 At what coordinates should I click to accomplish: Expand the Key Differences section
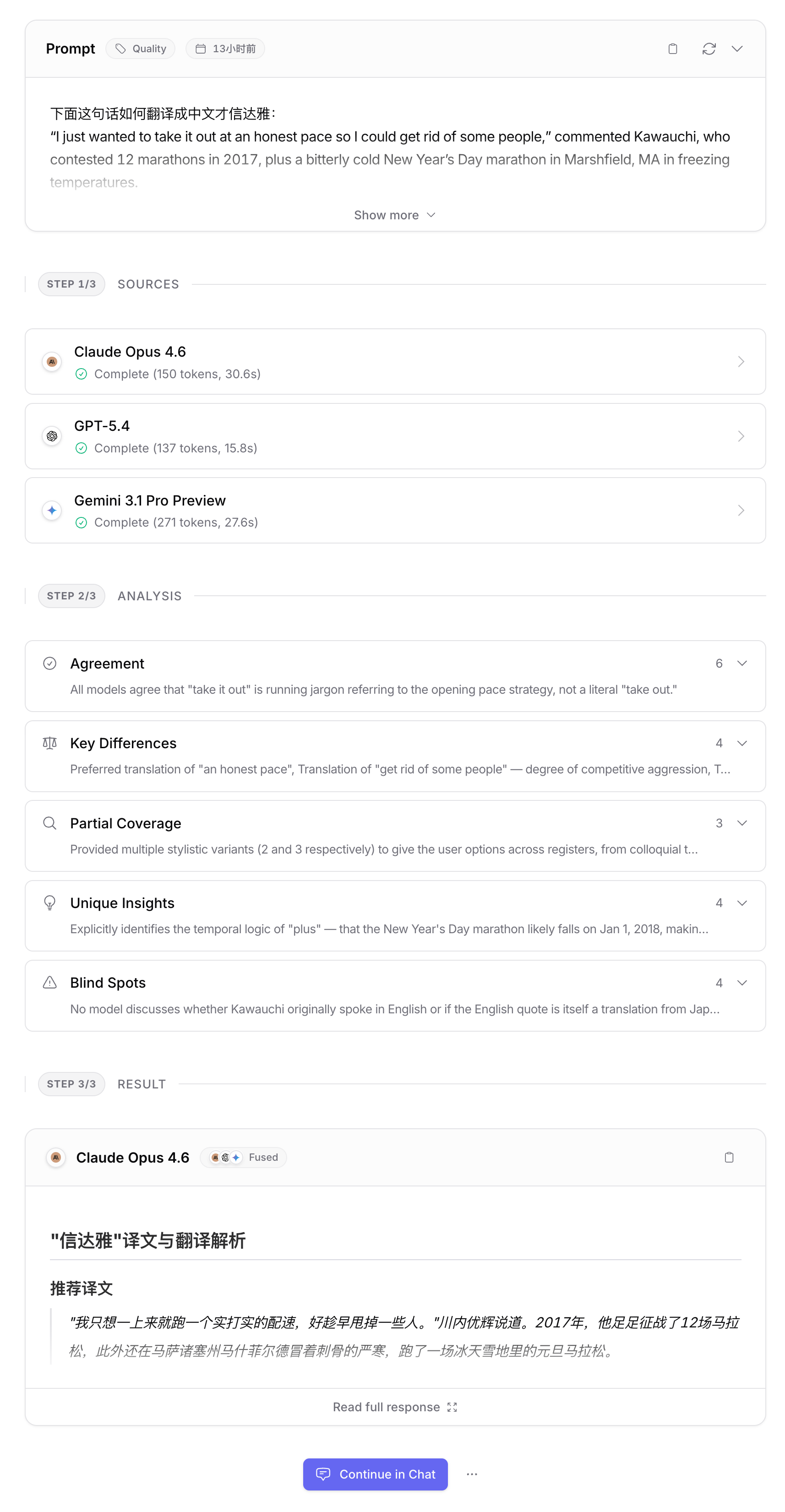[741, 743]
